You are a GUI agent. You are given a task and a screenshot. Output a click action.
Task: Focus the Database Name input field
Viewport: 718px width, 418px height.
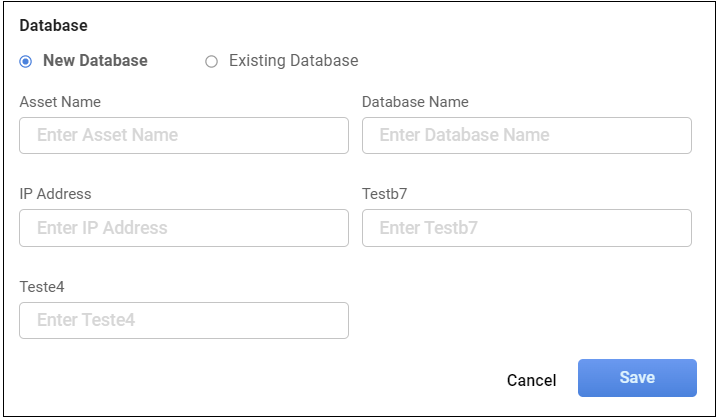click(526, 135)
